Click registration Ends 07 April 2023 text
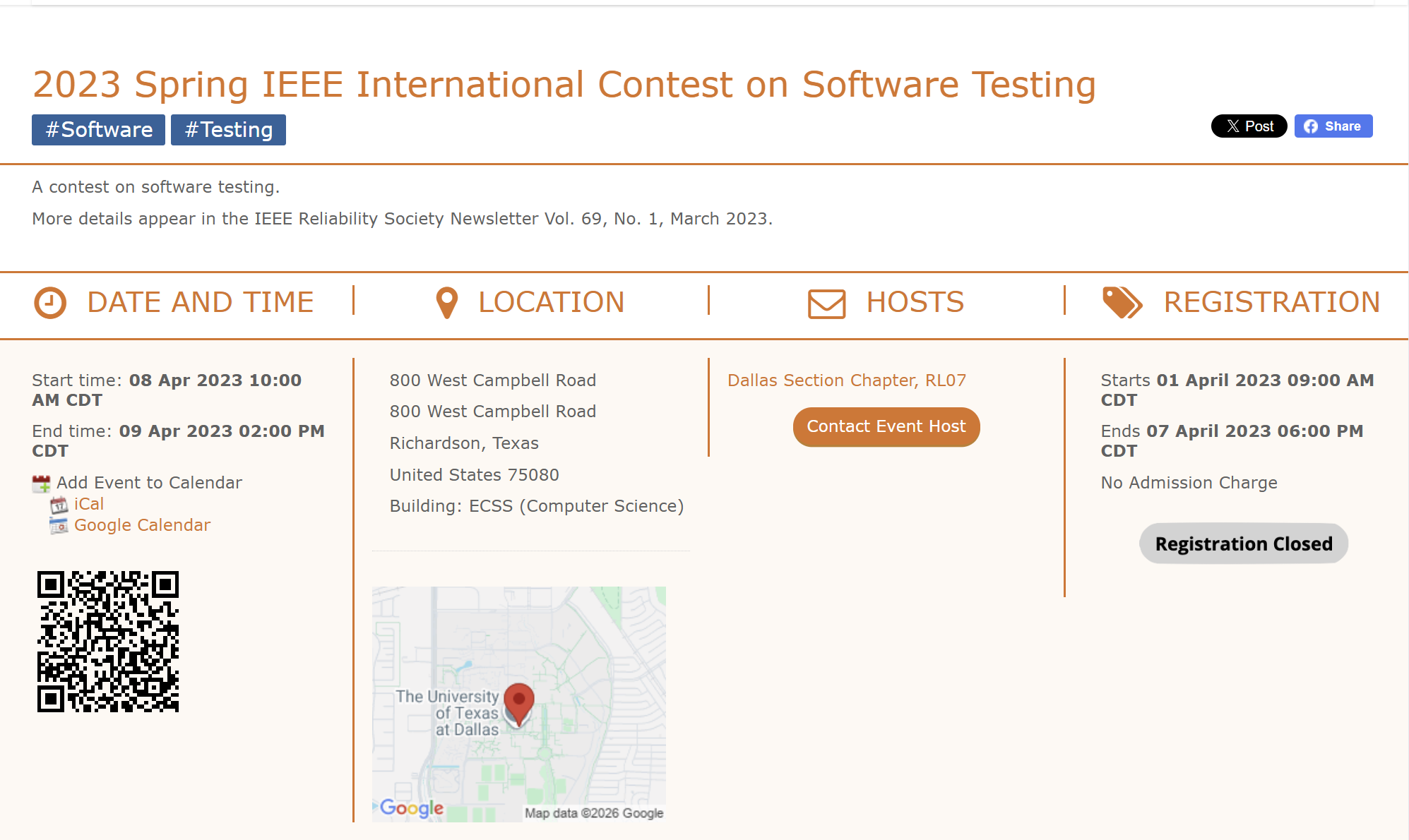This screenshot has width=1409, height=840. 1232,441
